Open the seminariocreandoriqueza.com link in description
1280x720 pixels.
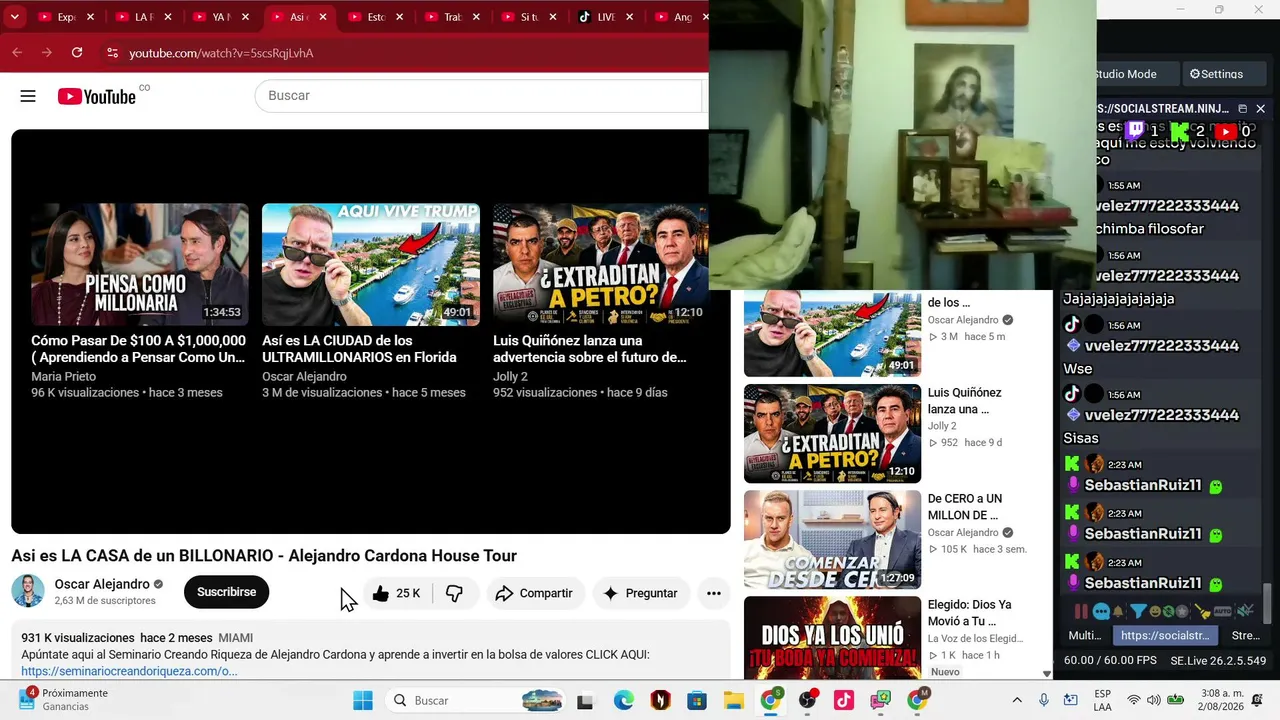coord(129,671)
